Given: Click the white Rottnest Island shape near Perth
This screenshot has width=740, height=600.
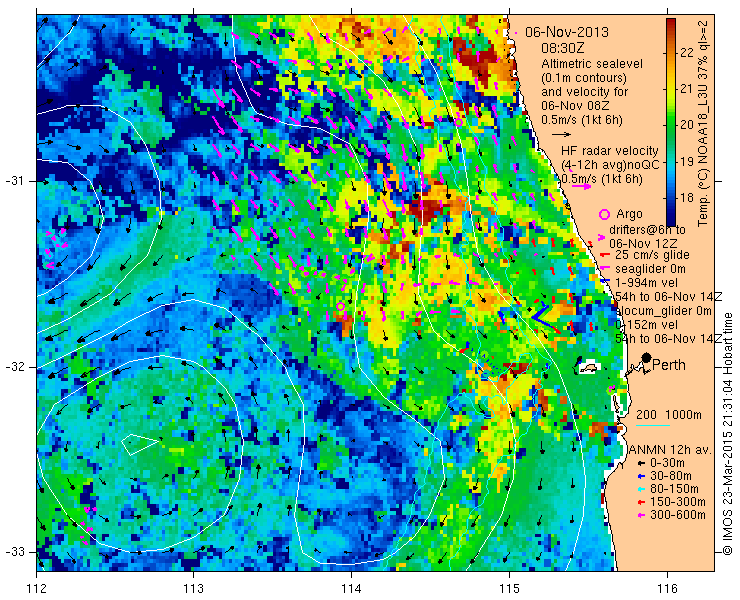Looking at the screenshot, I should click(x=589, y=367).
